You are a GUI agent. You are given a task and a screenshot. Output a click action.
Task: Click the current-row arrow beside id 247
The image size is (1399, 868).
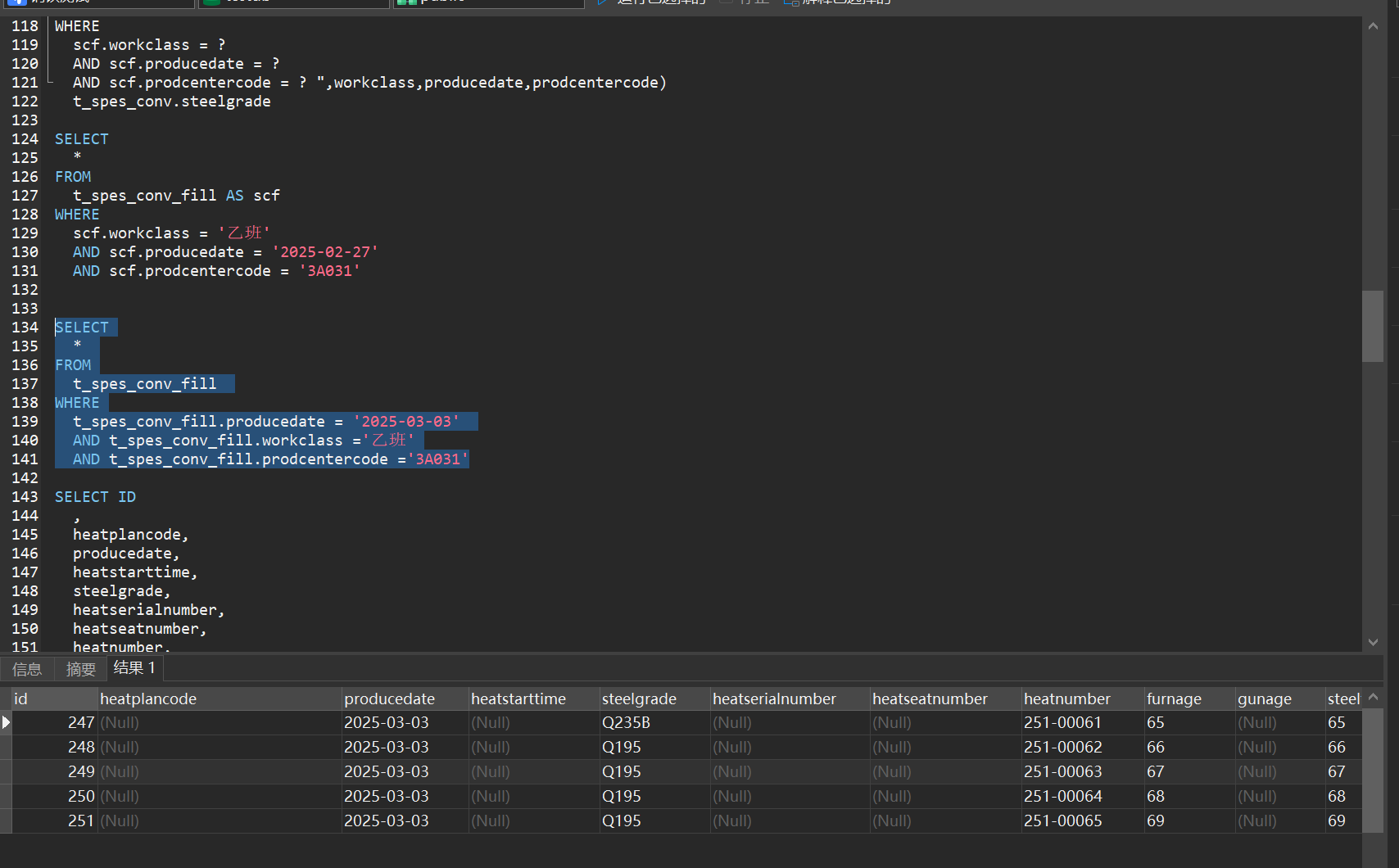(x=6, y=722)
